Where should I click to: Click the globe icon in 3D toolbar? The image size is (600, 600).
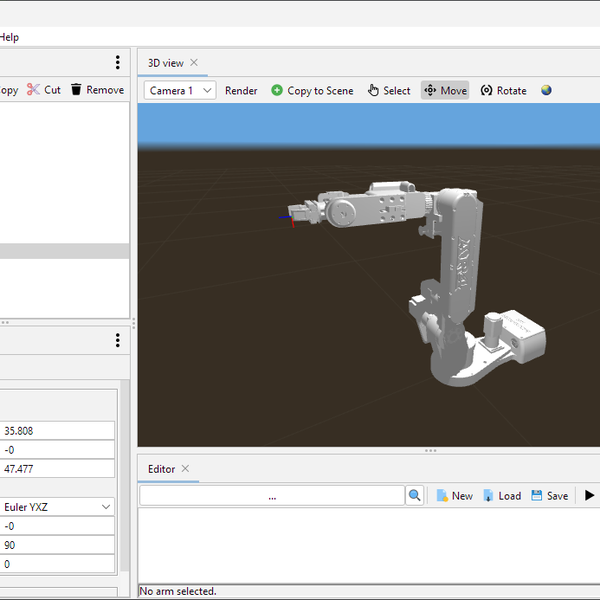pyautogui.click(x=546, y=90)
